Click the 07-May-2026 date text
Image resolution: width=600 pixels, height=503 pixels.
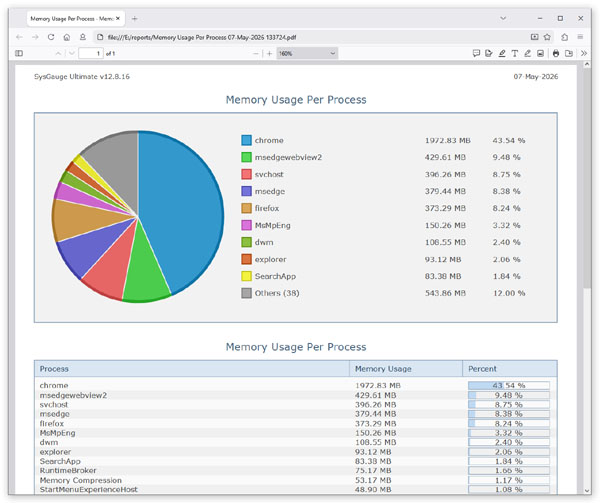click(536, 77)
